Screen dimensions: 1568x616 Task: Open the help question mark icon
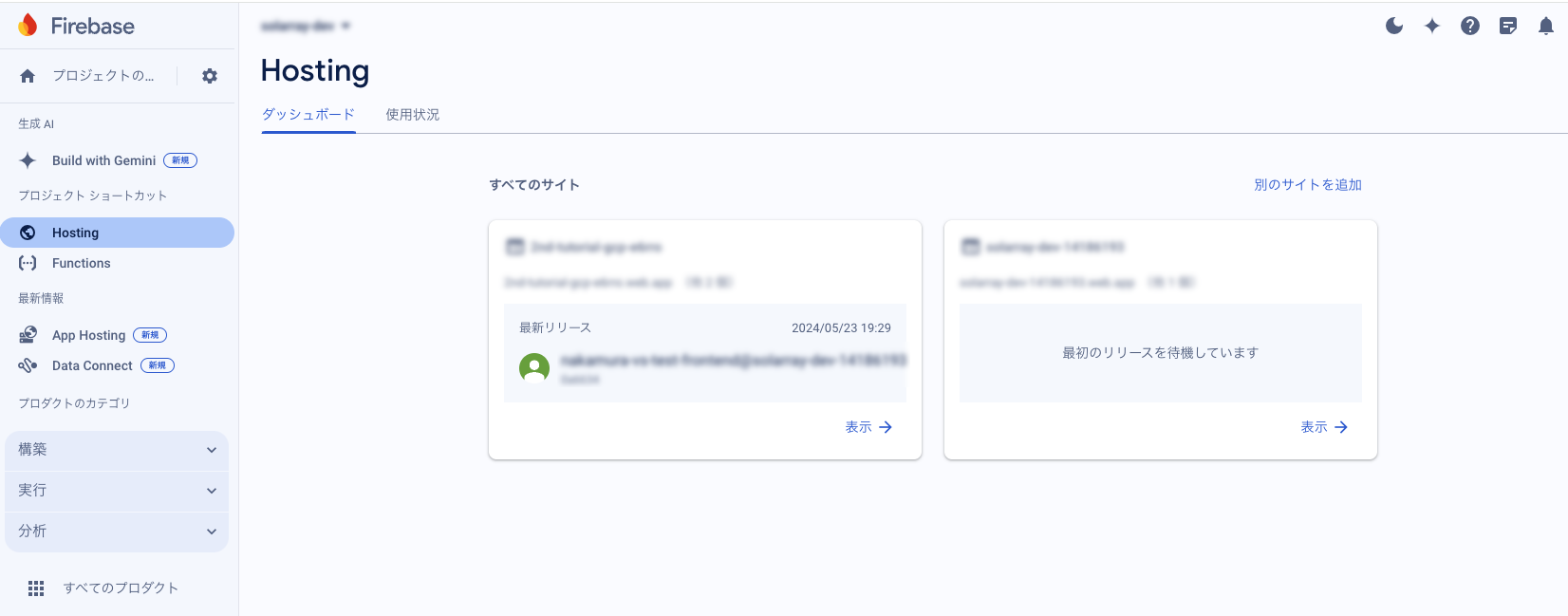1470,26
